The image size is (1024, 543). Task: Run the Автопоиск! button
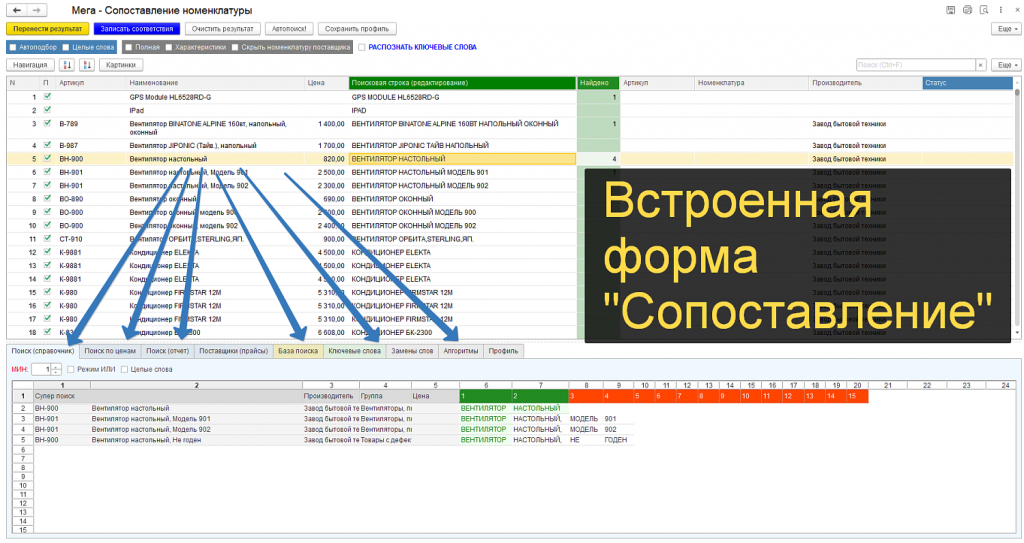tap(289, 29)
